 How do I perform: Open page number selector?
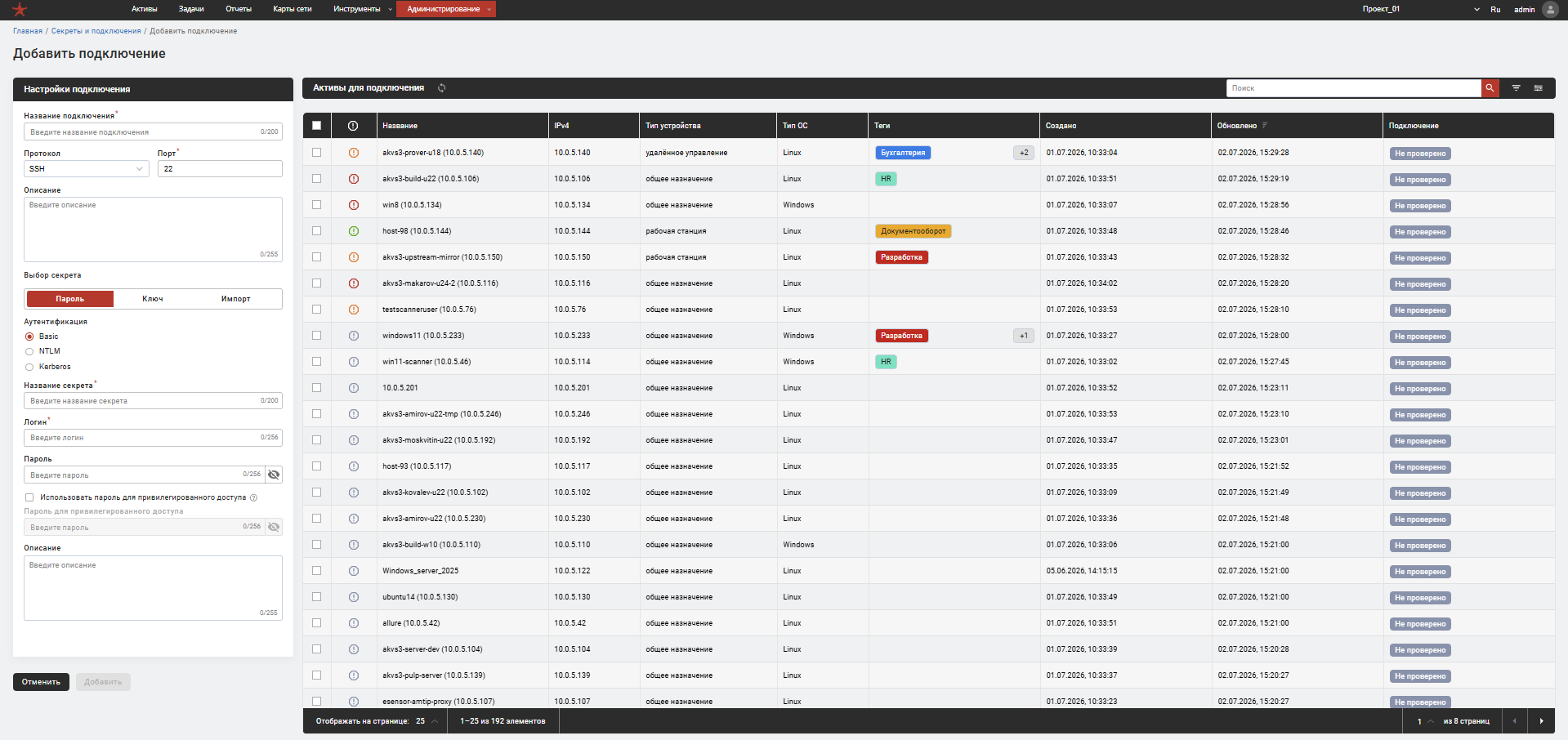click(1425, 721)
